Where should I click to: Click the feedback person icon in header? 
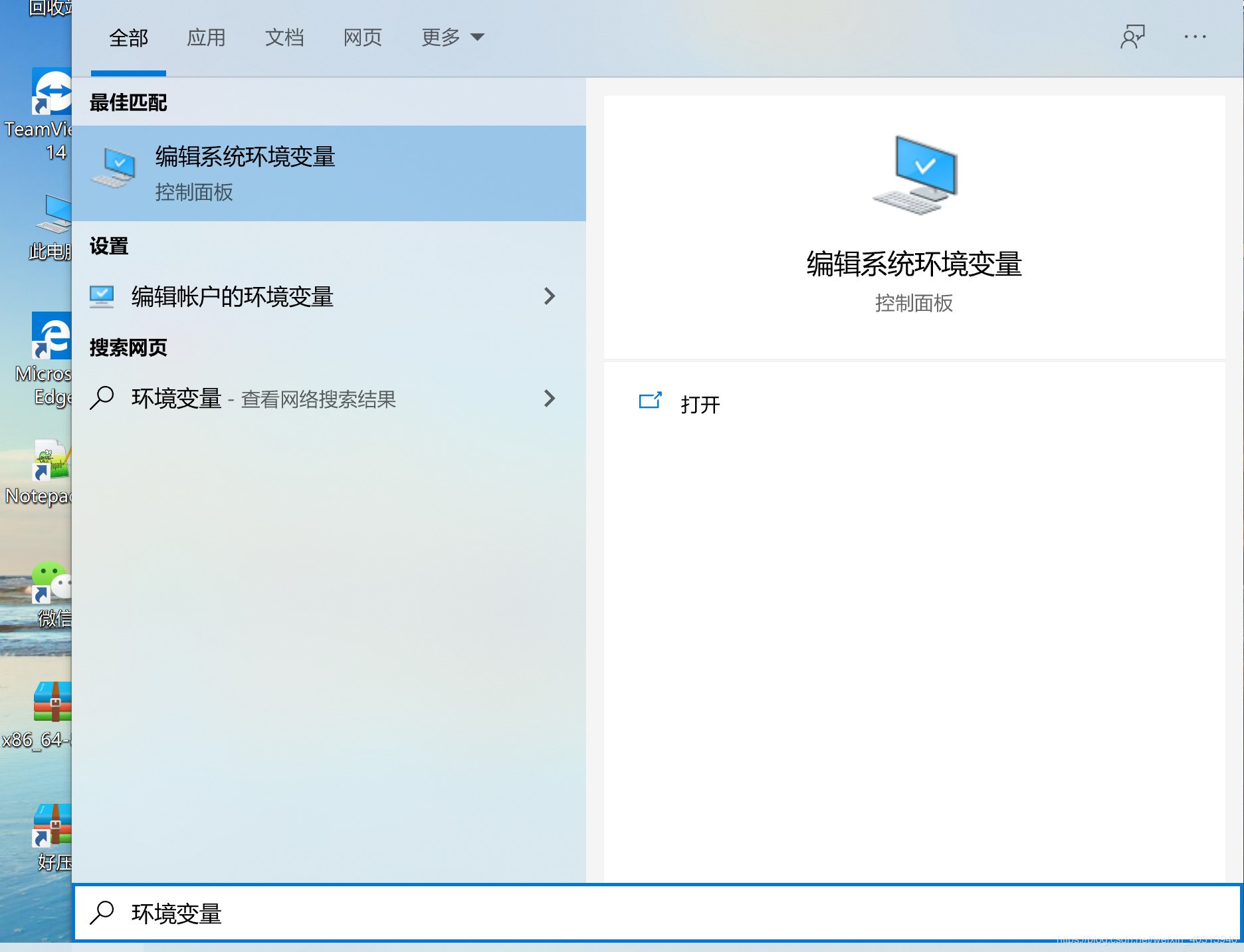coord(1133,37)
